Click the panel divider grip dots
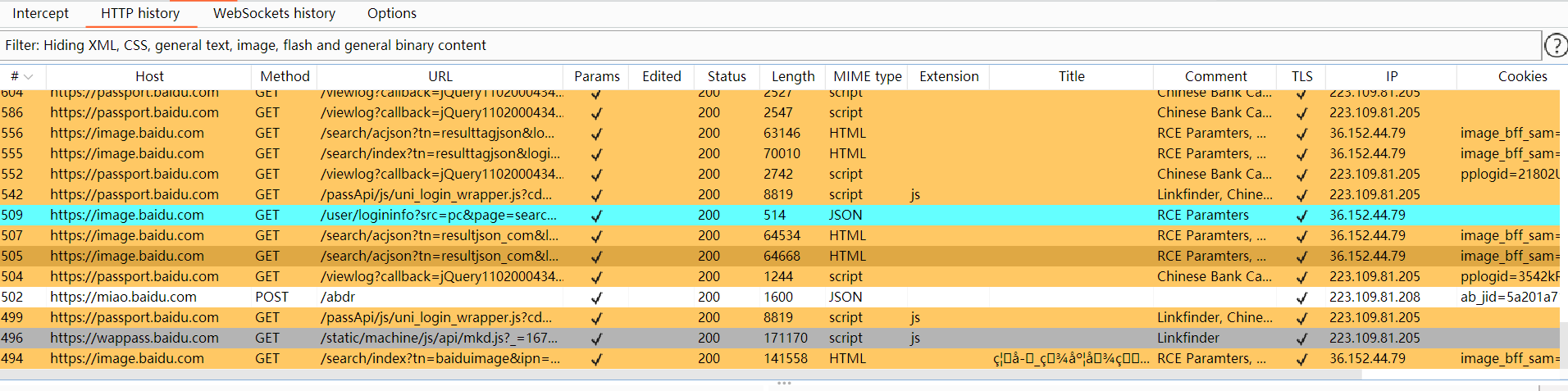 click(x=784, y=383)
